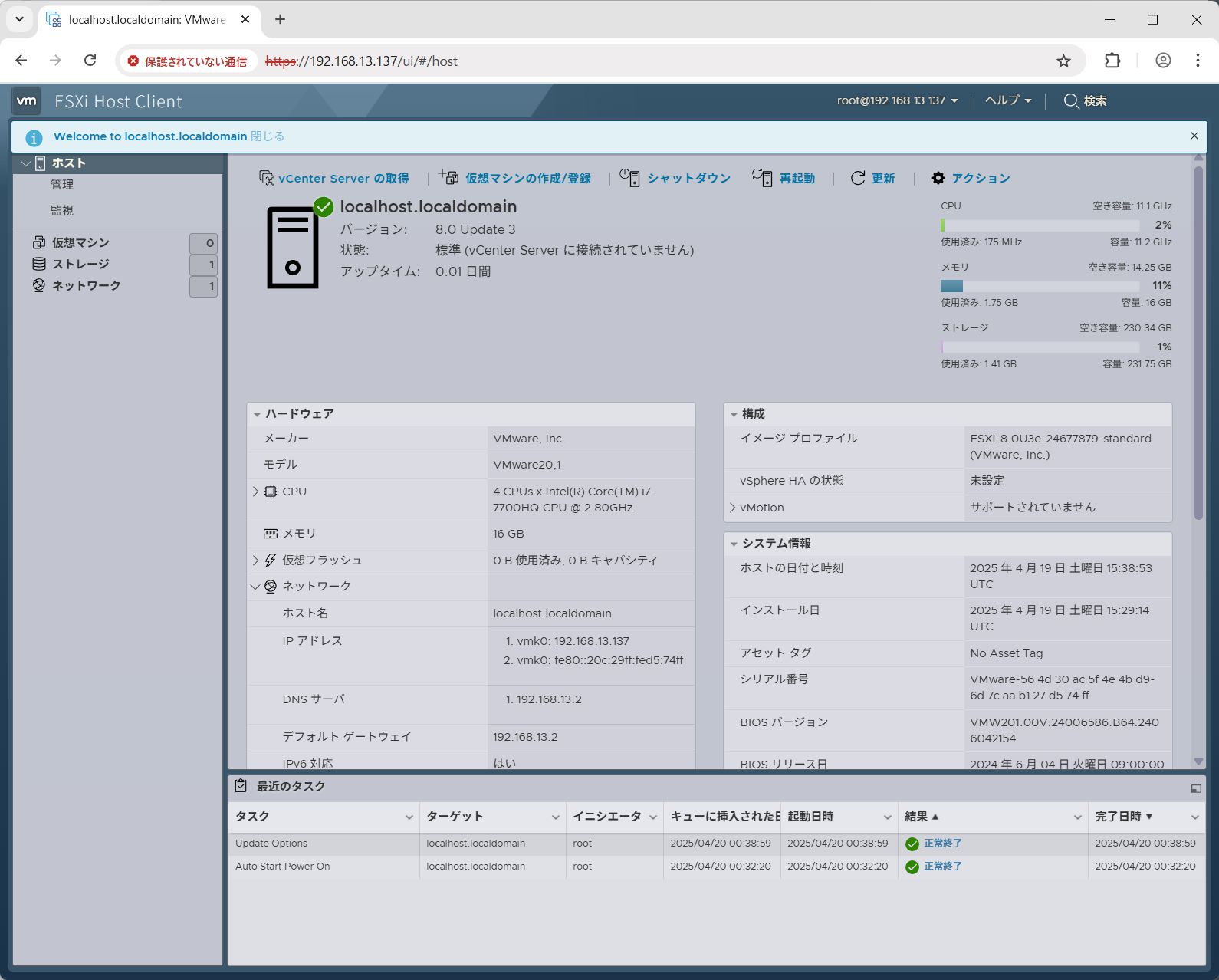Collapse the ホスト navigator tree
The height and width of the screenshot is (980, 1219).
point(26,163)
